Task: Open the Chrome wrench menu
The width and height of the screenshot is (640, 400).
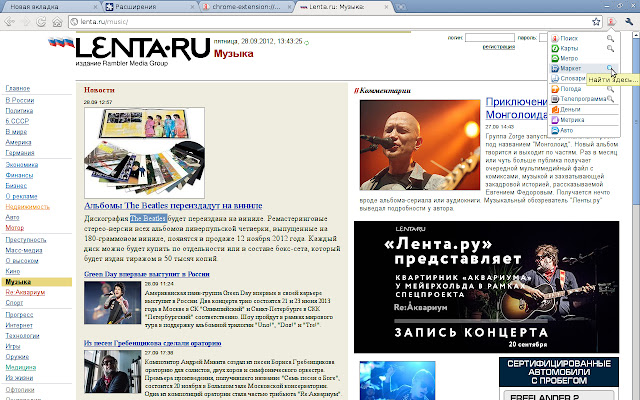Action: (x=629, y=22)
